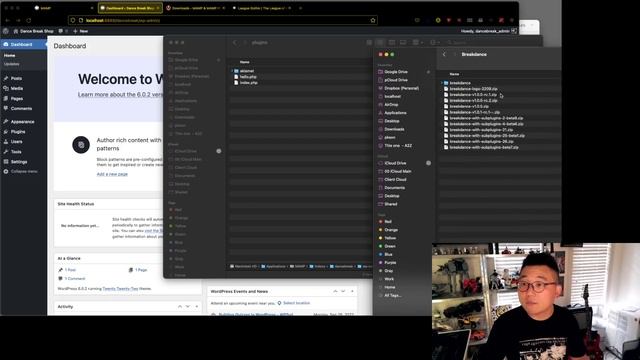This screenshot has height=360, width=640.
Task: Open Comments in WordPress admin sidebar
Action: point(21,109)
